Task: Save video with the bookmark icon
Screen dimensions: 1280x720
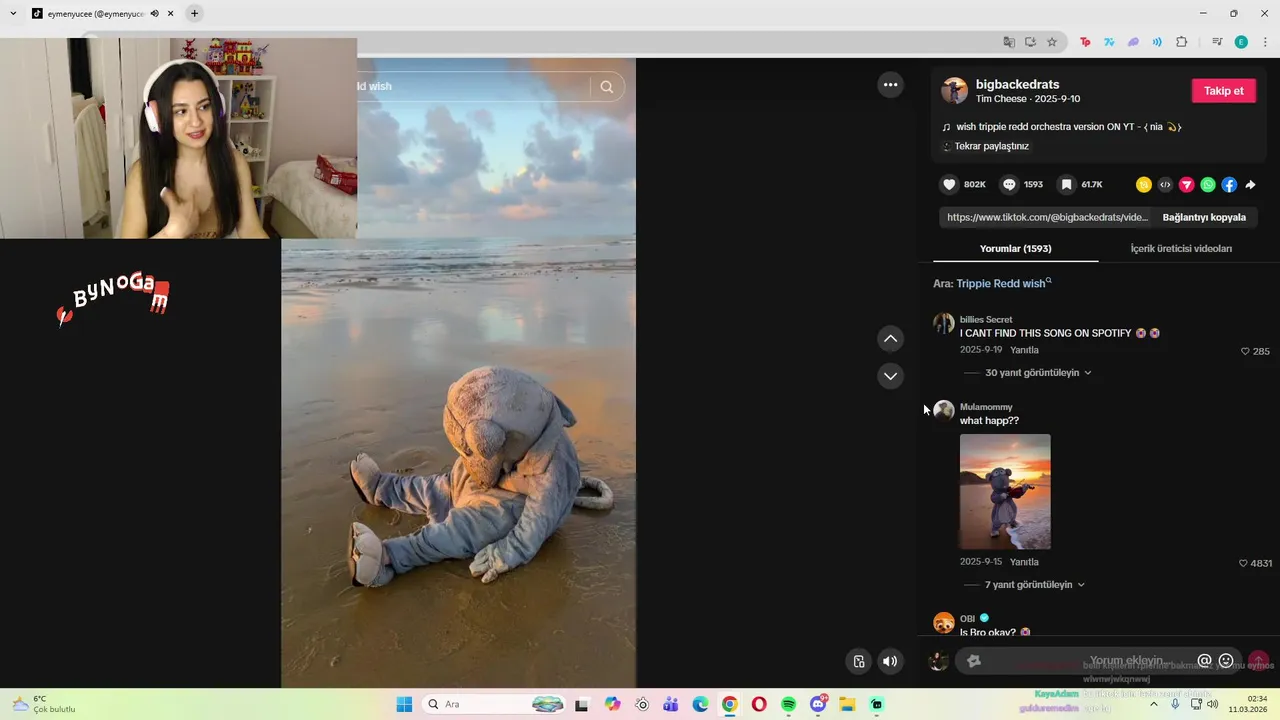Action: 1067,185
